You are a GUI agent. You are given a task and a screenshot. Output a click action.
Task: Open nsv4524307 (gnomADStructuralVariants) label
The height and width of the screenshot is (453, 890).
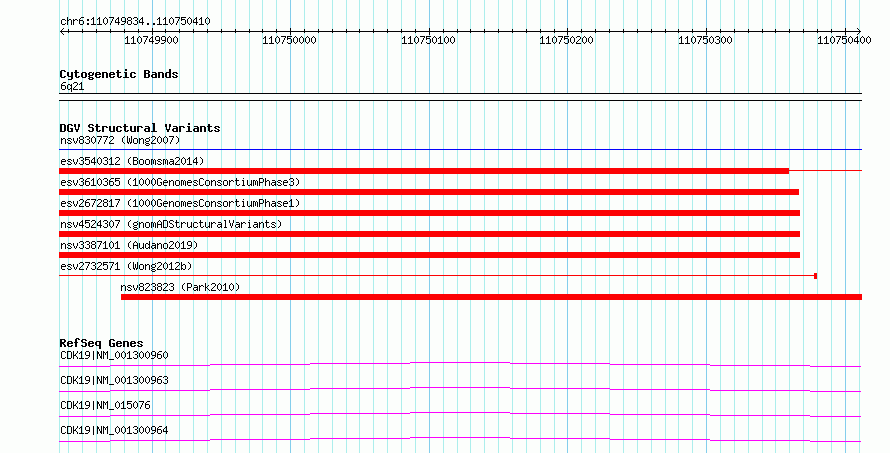[171, 224]
